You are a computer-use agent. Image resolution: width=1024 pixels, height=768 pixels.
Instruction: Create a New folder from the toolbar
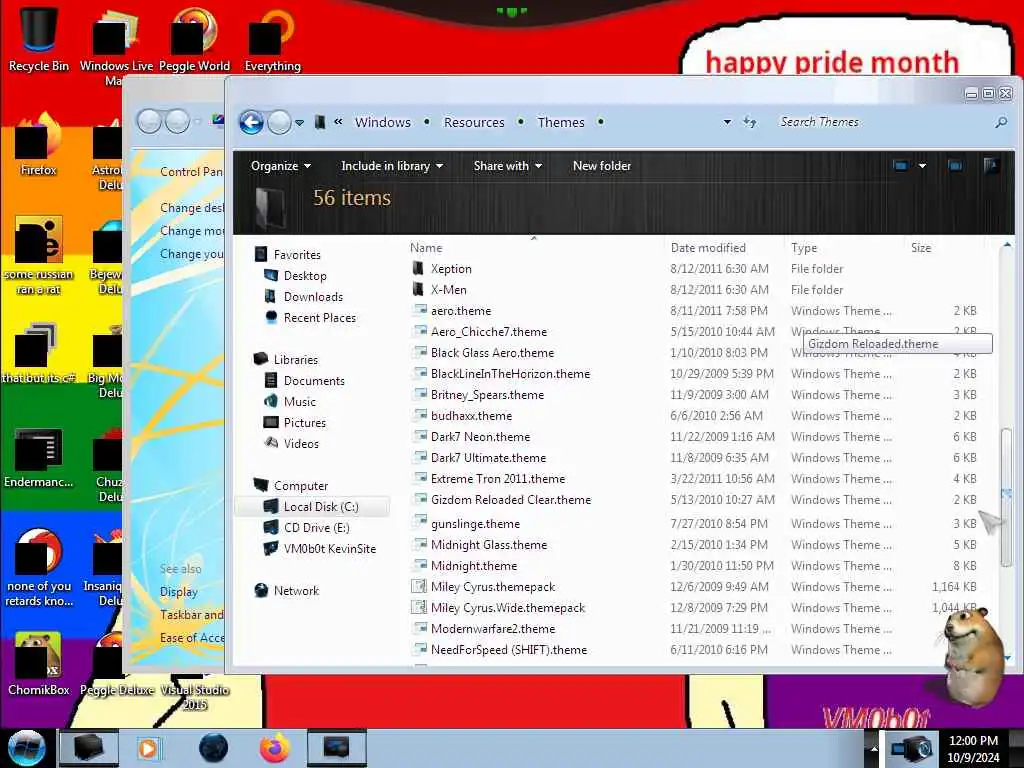[602, 166]
